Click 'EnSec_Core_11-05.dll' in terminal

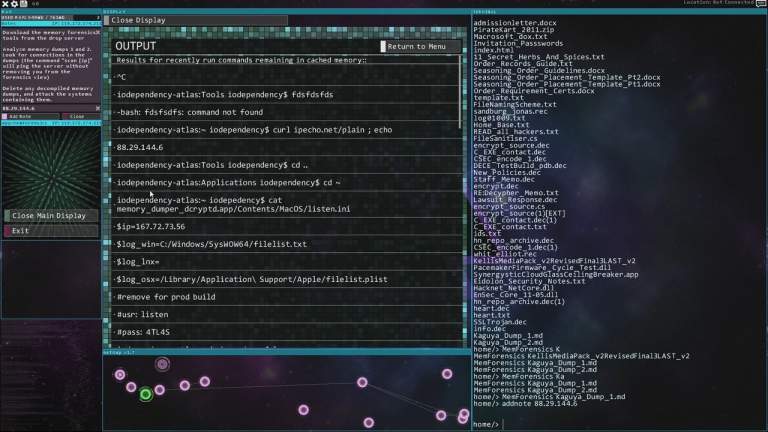pos(516,295)
